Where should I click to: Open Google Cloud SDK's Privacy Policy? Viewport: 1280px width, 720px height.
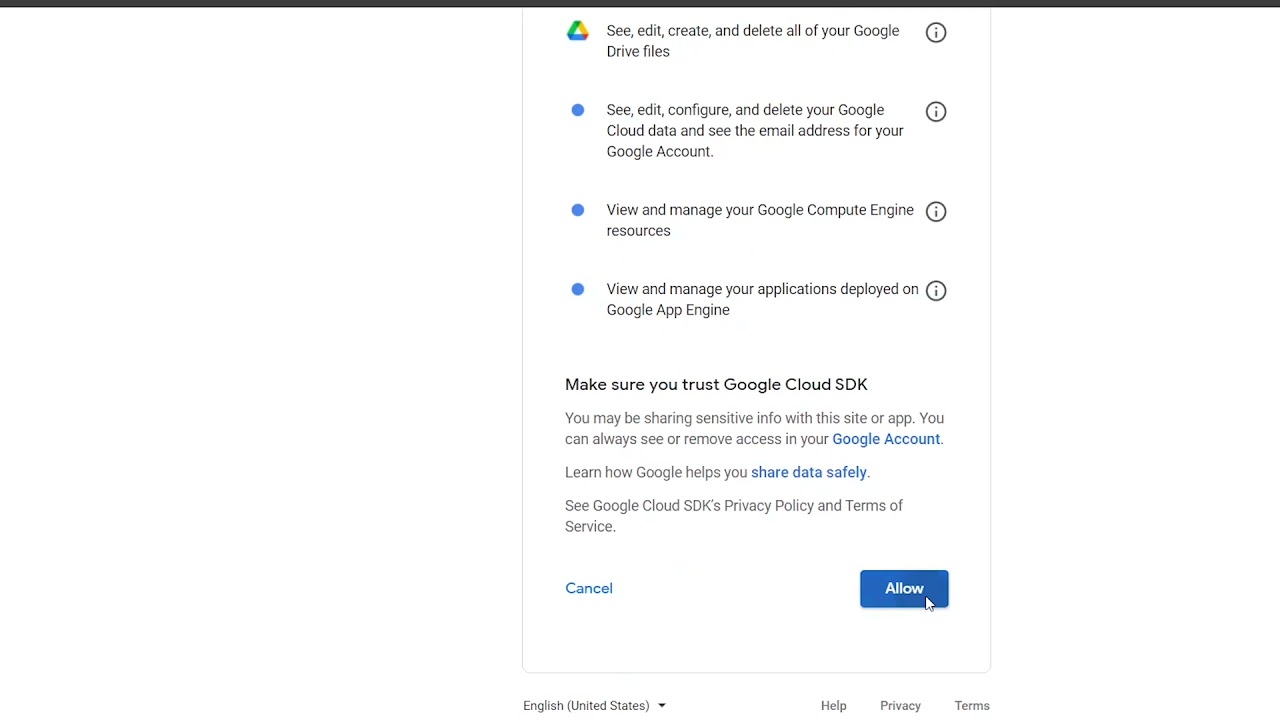pos(768,506)
